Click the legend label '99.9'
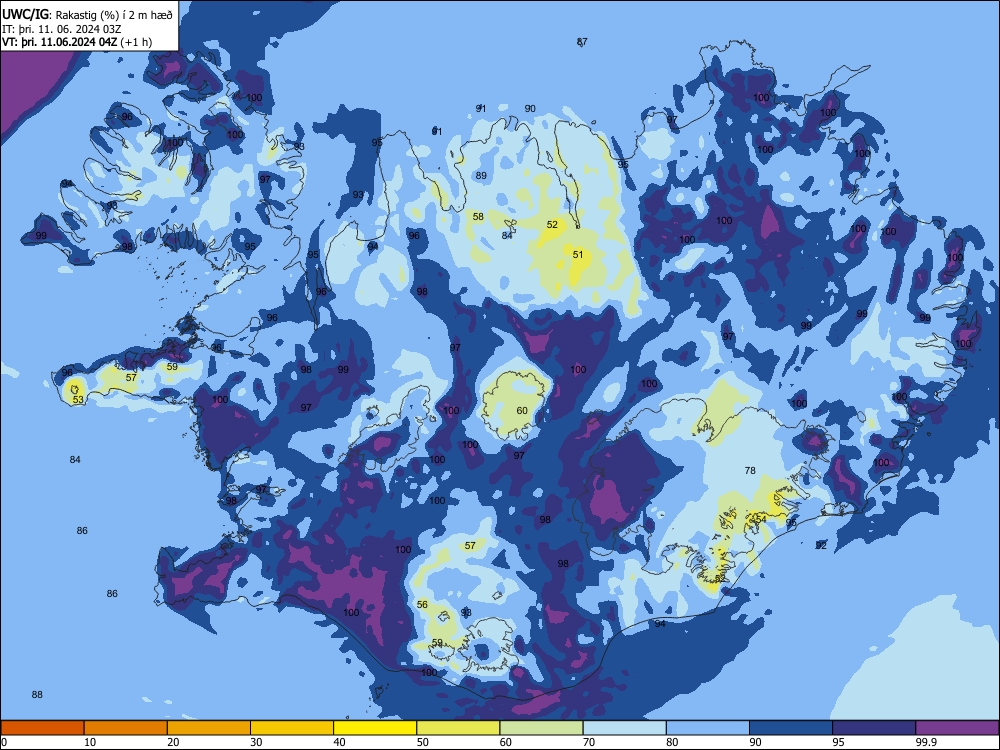Viewport: 1000px width, 750px height. coord(926,742)
